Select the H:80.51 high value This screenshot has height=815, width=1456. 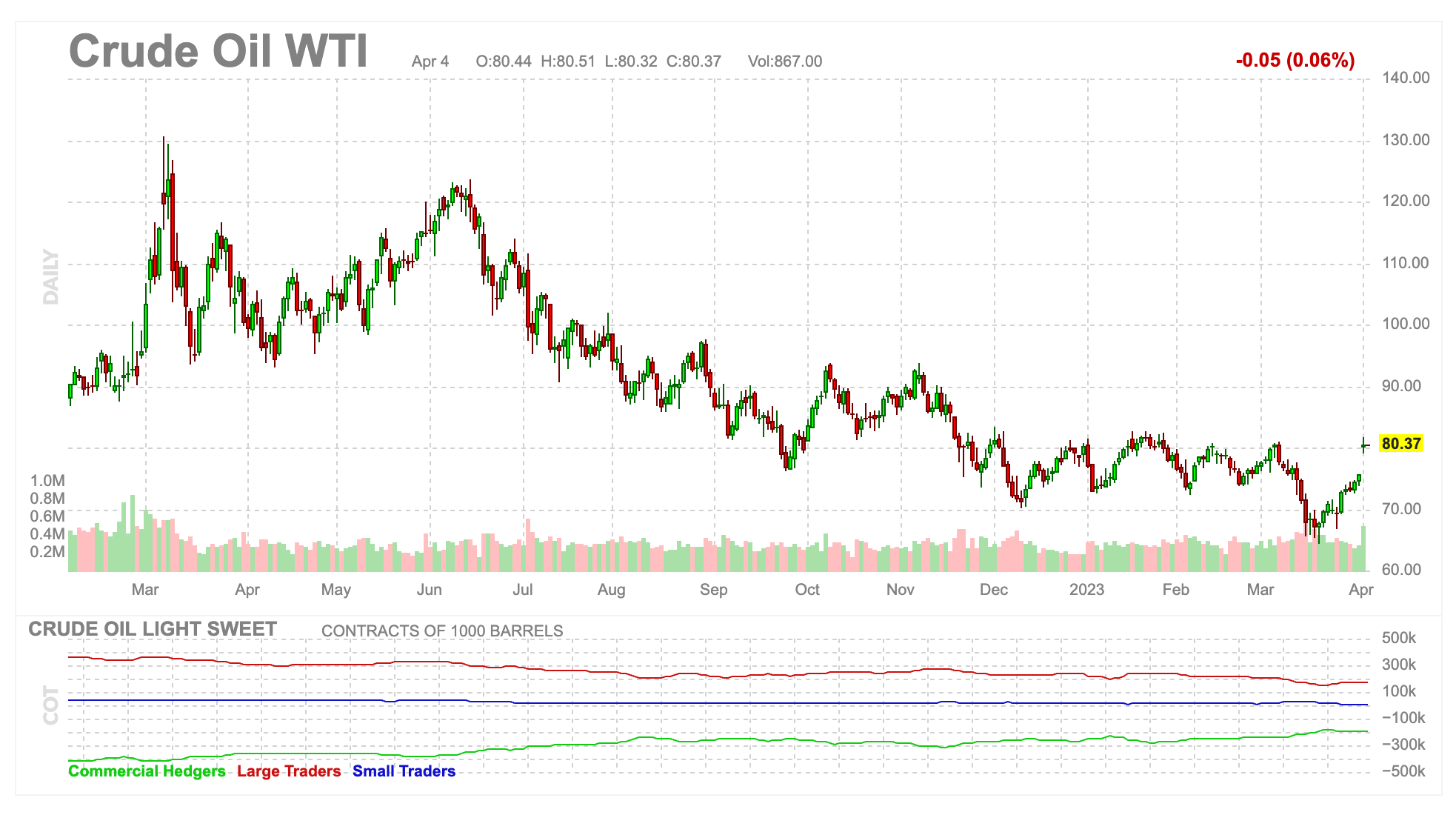568,61
